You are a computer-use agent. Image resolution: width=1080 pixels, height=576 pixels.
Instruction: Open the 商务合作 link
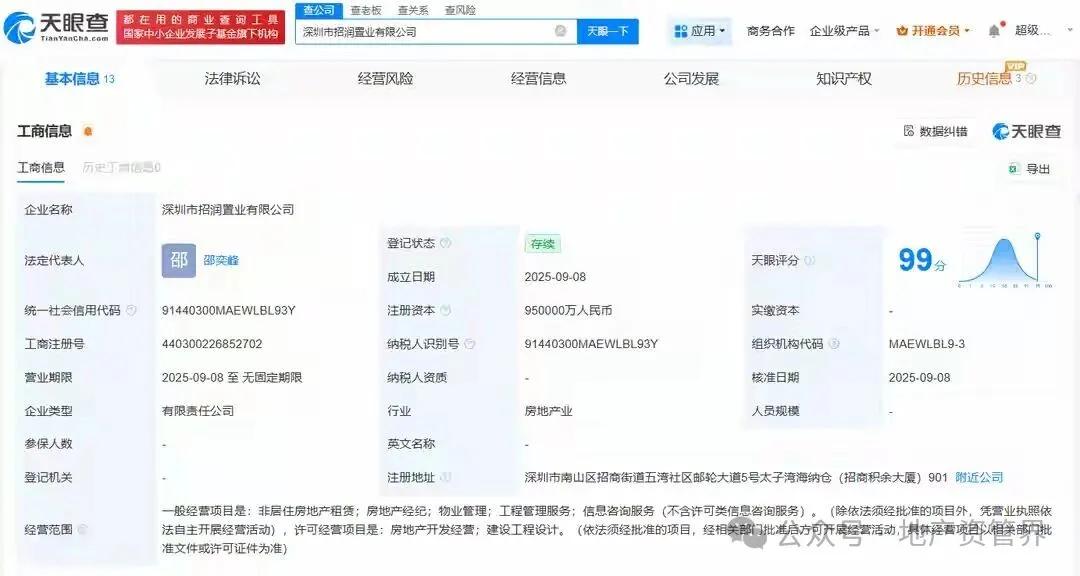pyautogui.click(x=770, y=31)
